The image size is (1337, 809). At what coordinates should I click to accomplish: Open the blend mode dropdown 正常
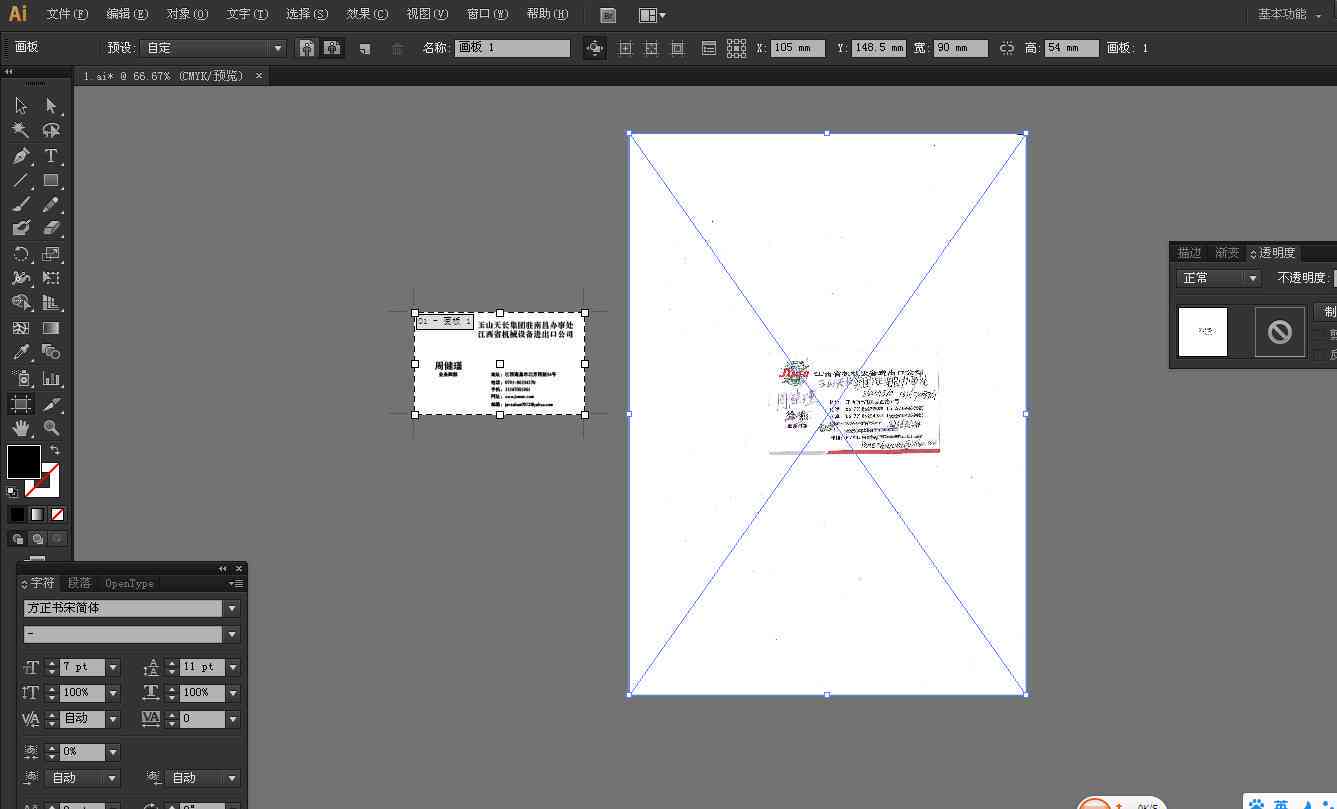coord(1219,278)
